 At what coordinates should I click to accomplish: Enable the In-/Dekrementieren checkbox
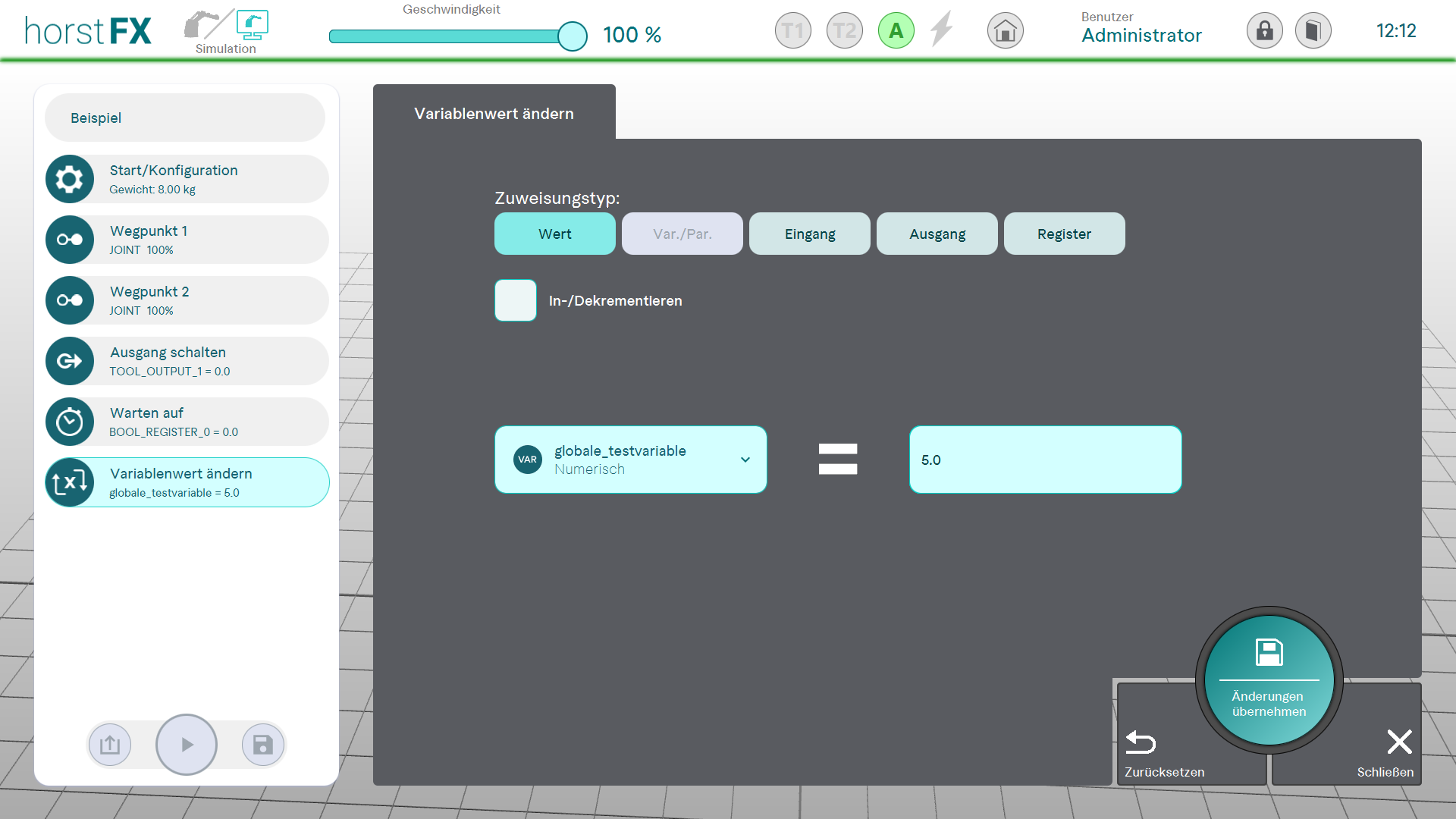pos(516,300)
